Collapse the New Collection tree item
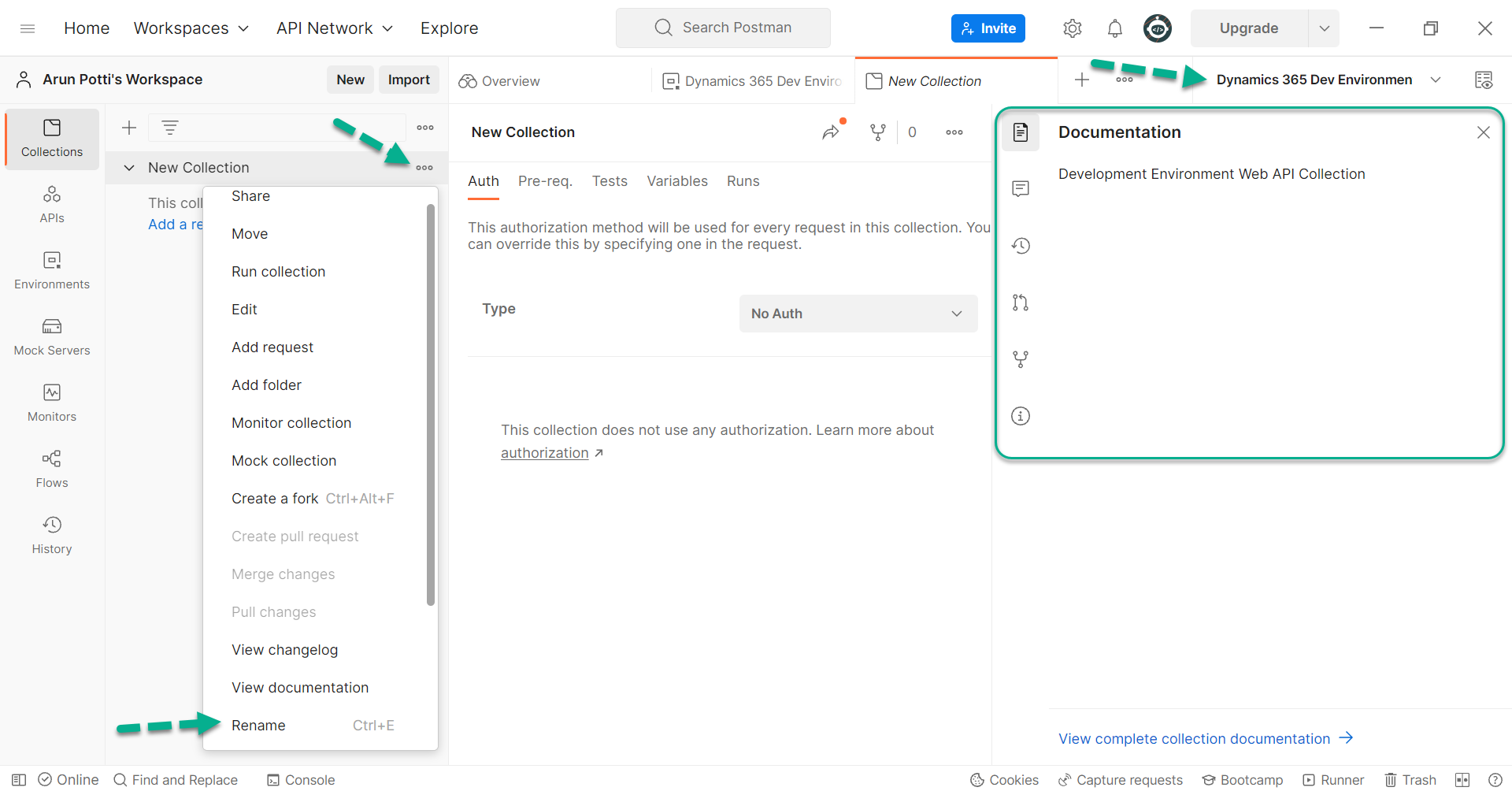Image resolution: width=1512 pixels, height=791 pixels. (128, 167)
